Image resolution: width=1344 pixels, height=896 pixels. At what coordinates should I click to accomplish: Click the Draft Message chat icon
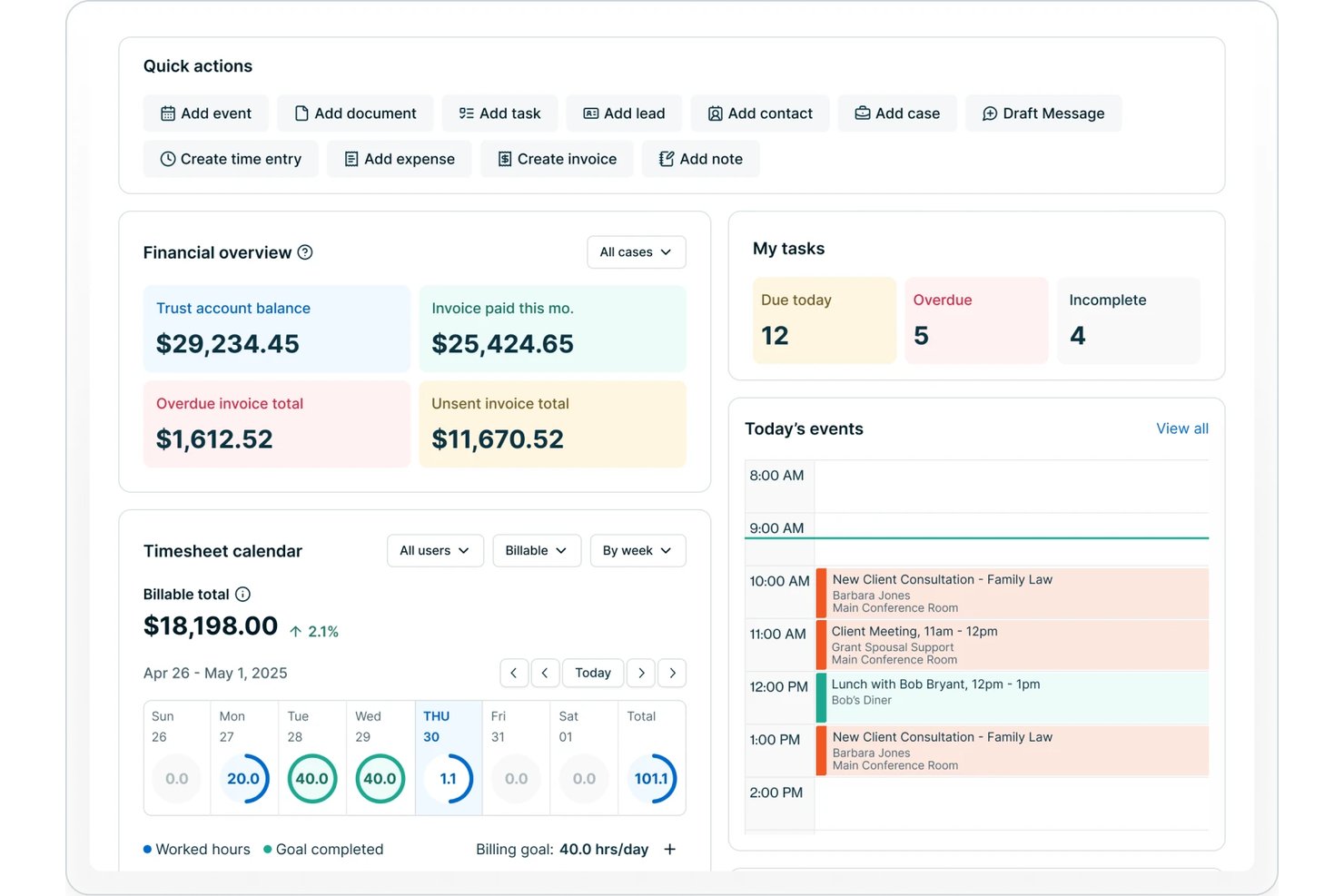(x=990, y=113)
